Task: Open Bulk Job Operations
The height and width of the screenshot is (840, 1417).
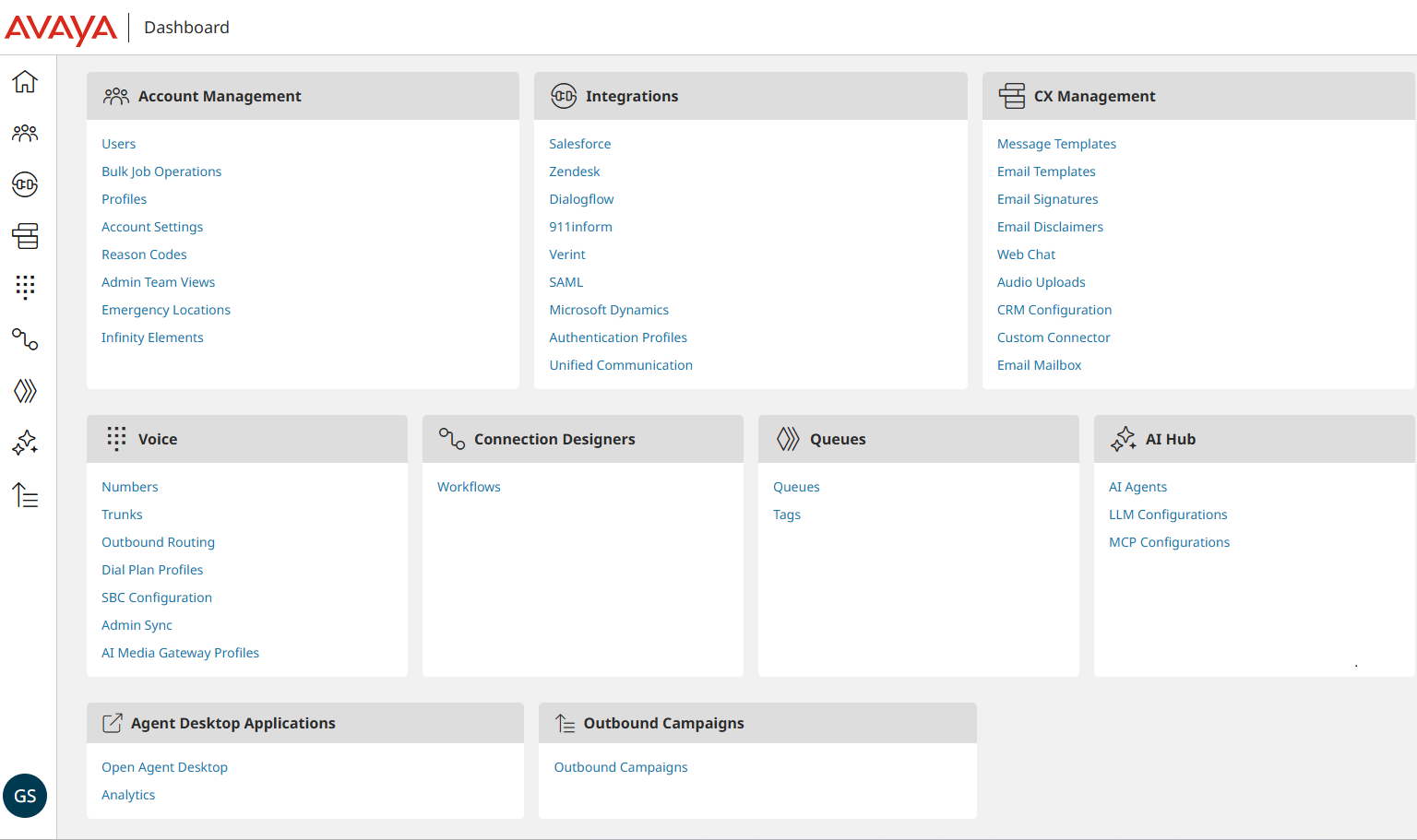Action: tap(161, 172)
